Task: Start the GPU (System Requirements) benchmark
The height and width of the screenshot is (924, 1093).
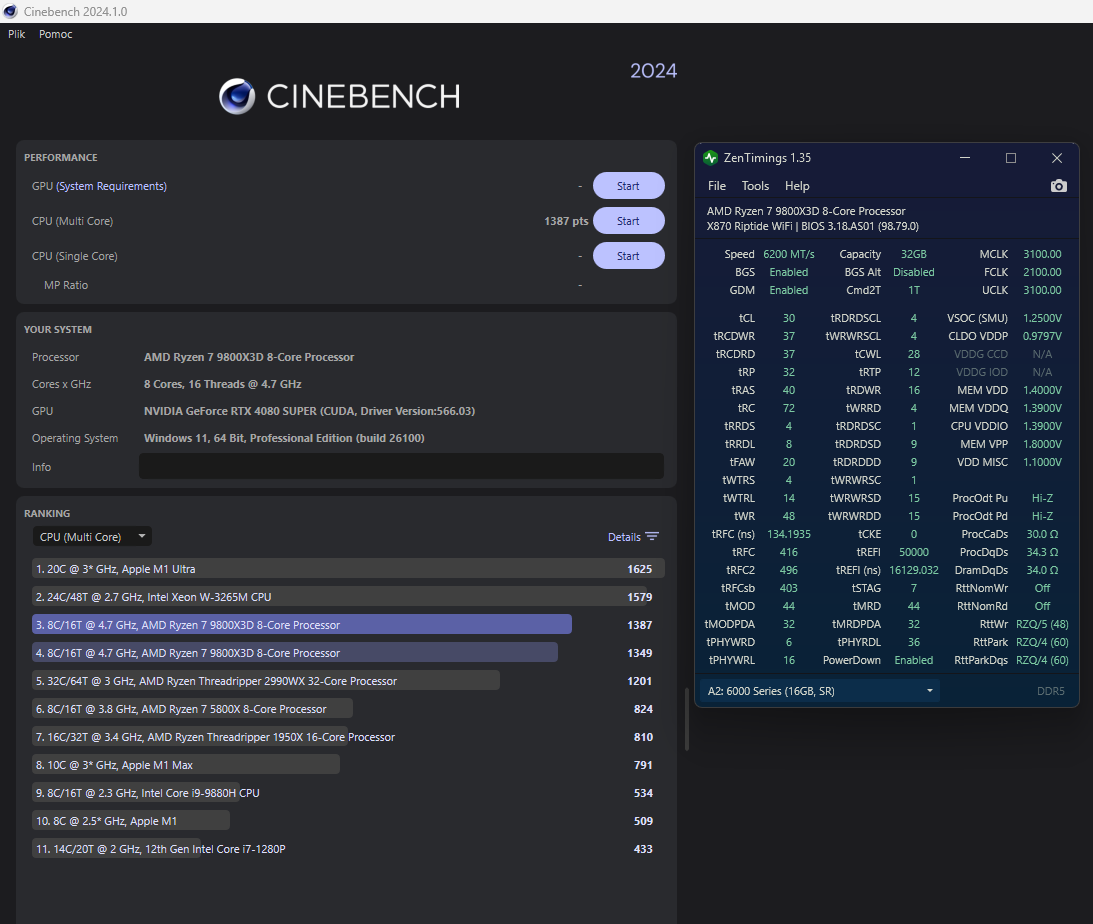Action: tap(628, 186)
